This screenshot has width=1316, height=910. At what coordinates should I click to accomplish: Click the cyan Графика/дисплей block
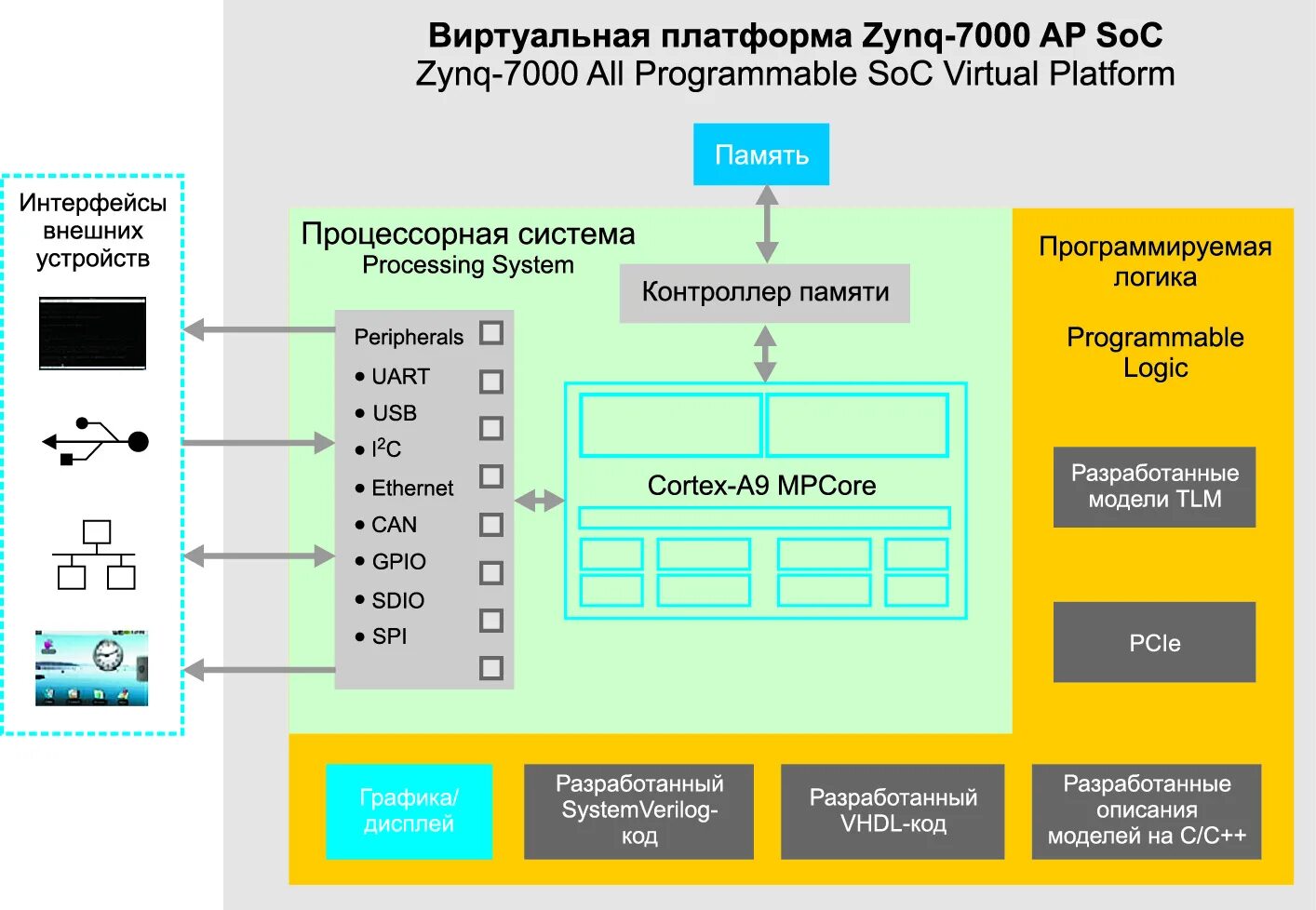coord(409,811)
